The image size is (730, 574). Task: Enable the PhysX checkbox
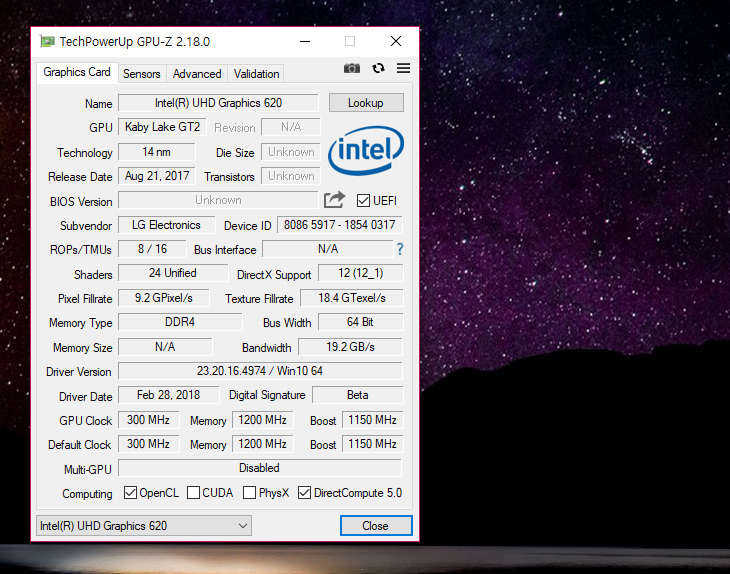pyautogui.click(x=250, y=493)
